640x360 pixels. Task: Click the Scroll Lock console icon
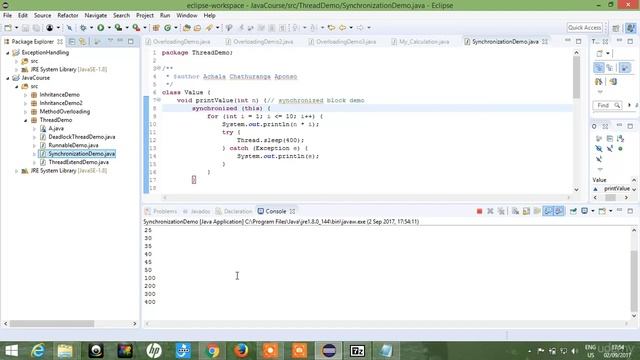526,211
